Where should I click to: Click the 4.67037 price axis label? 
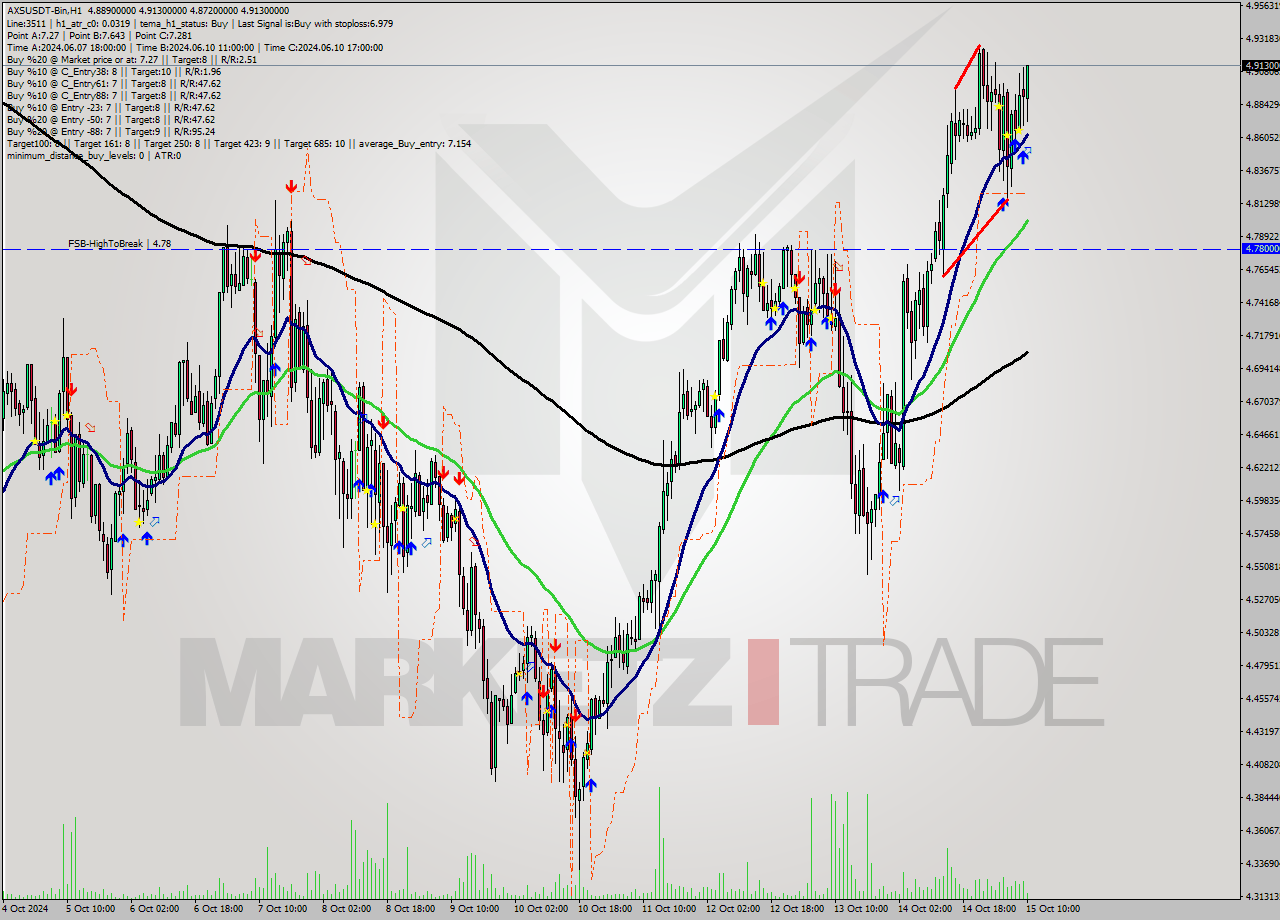(x=1261, y=401)
